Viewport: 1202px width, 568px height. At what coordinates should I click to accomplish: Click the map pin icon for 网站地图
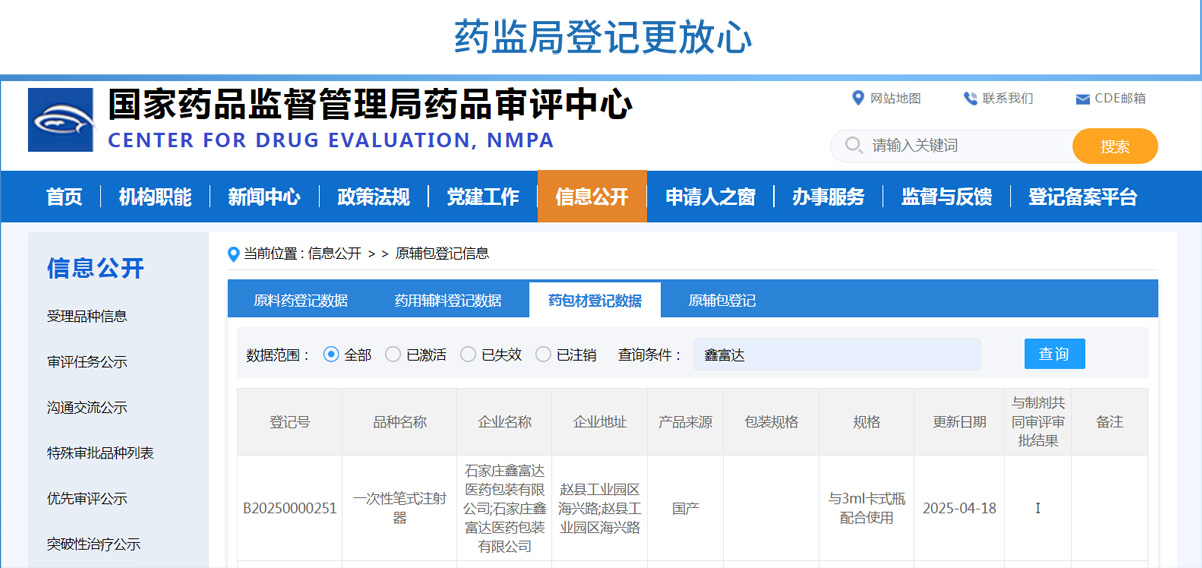pos(857,98)
